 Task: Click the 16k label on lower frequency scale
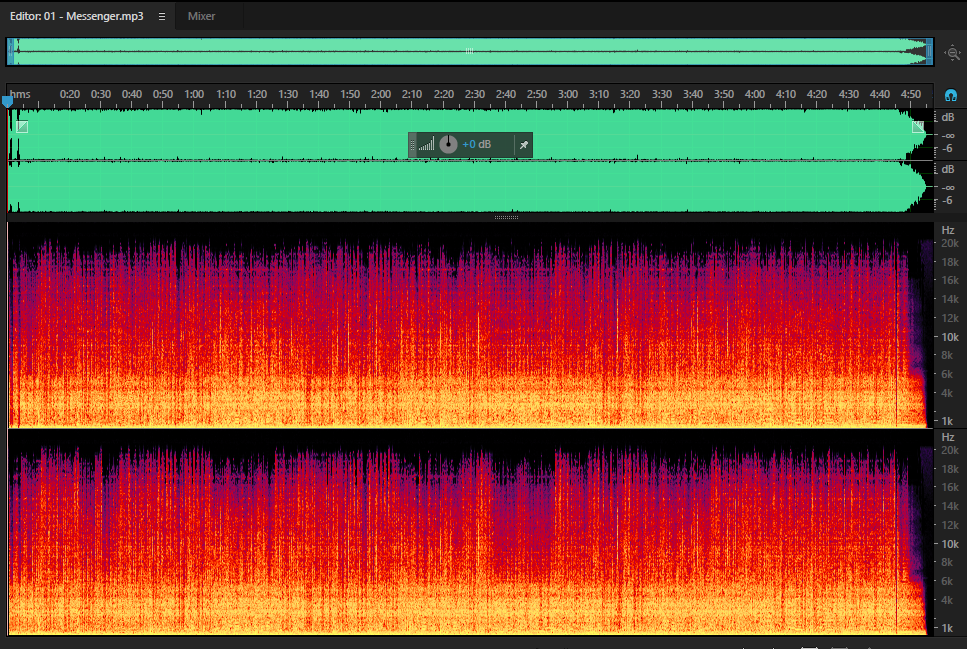pyautogui.click(x=950, y=487)
